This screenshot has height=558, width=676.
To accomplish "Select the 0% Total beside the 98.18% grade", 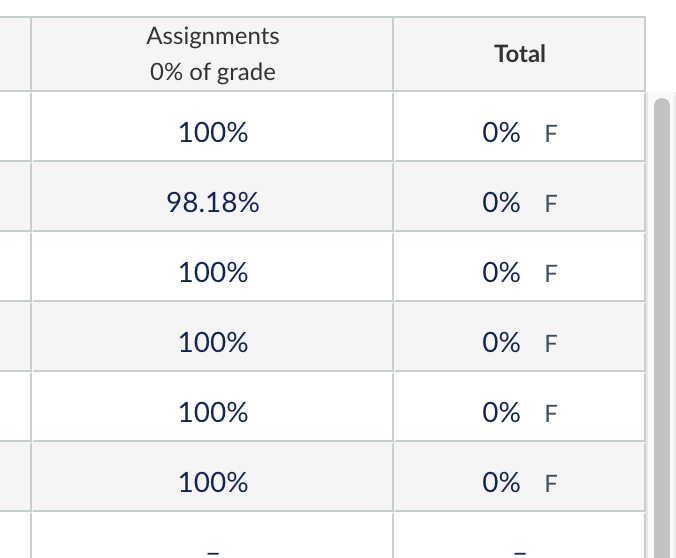I will [500, 203].
